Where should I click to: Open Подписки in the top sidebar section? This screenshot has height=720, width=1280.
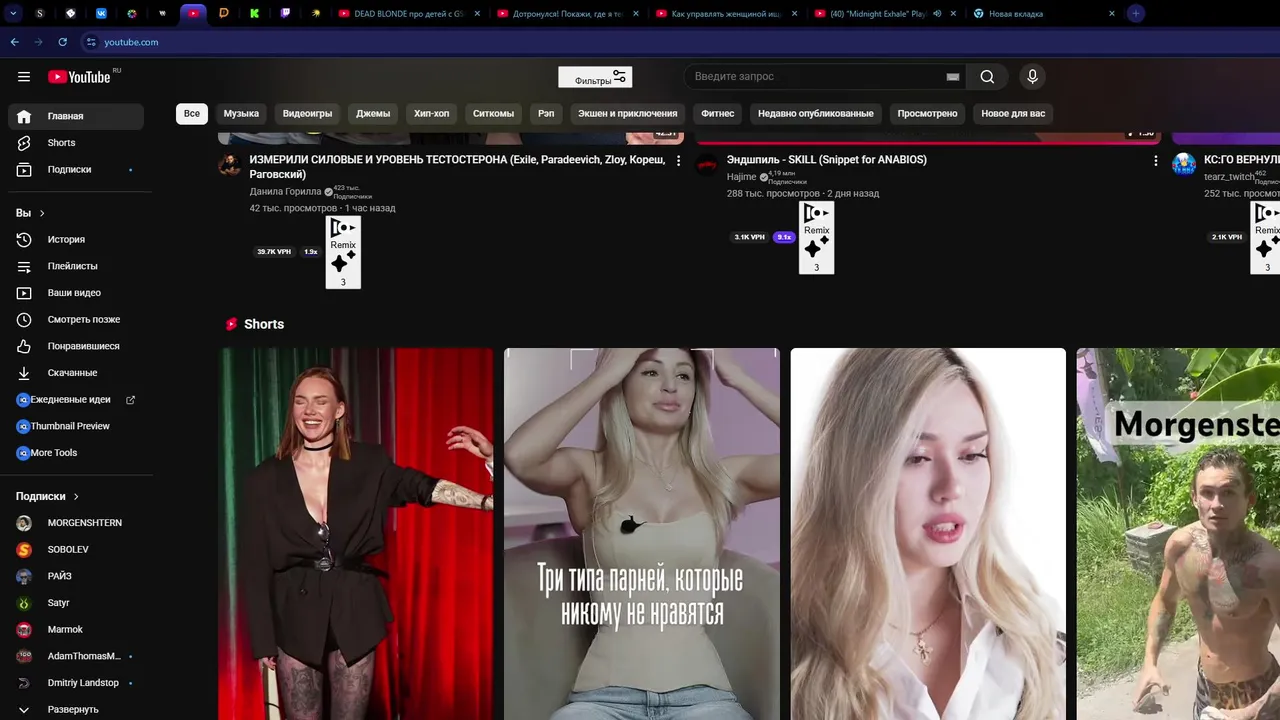(x=76, y=170)
